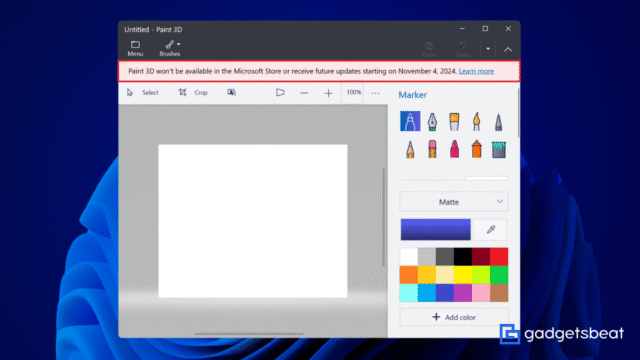The height and width of the screenshot is (360, 640).
Task: Collapse the ribbon with the chevron
Action: point(508,49)
